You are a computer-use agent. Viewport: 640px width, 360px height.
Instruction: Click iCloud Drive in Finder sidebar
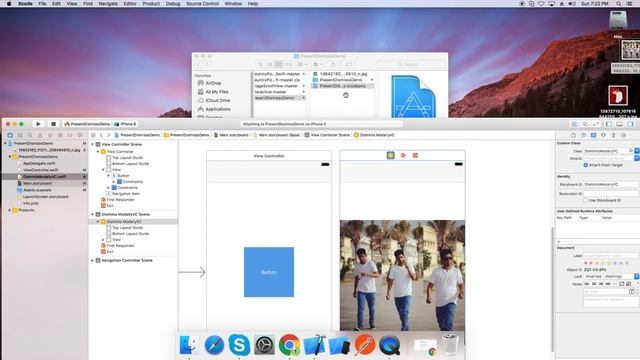pyautogui.click(x=214, y=100)
